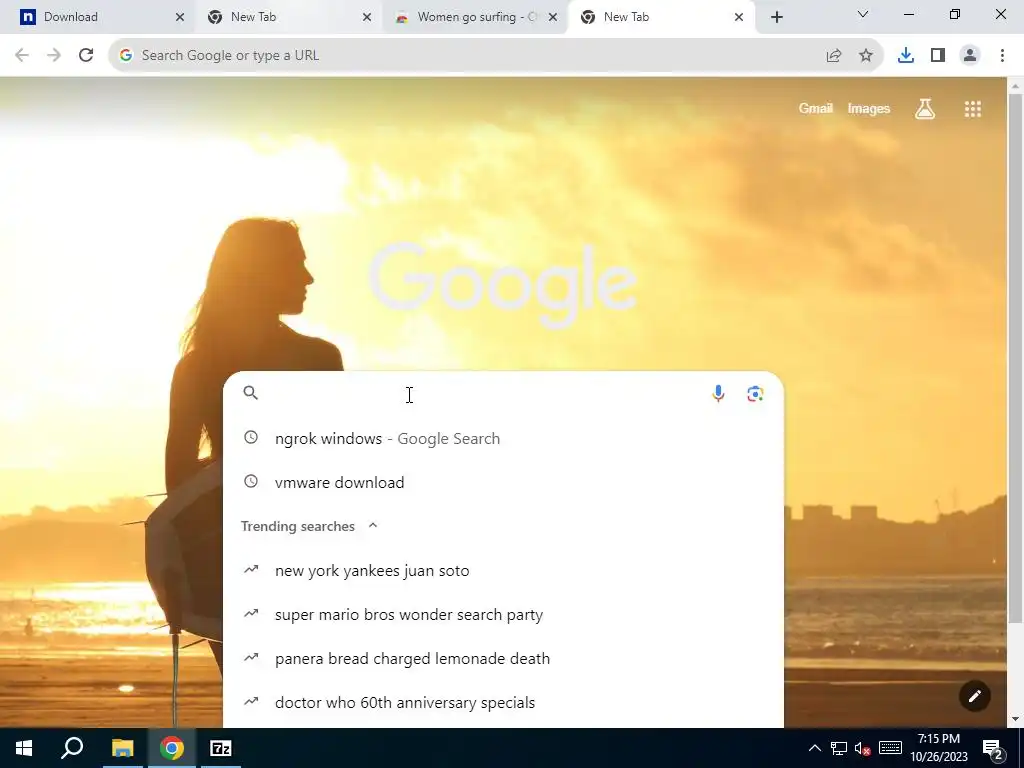Close the Women go surfing tab
The height and width of the screenshot is (768, 1024).
coord(552,17)
